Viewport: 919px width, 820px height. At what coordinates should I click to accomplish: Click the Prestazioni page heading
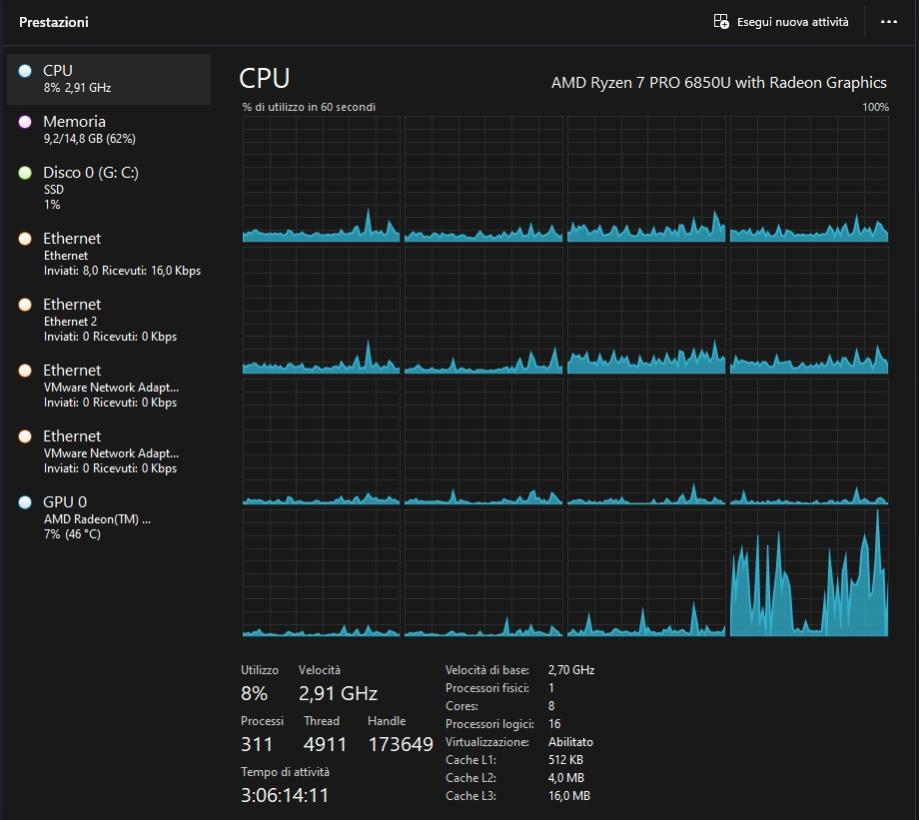pos(54,22)
